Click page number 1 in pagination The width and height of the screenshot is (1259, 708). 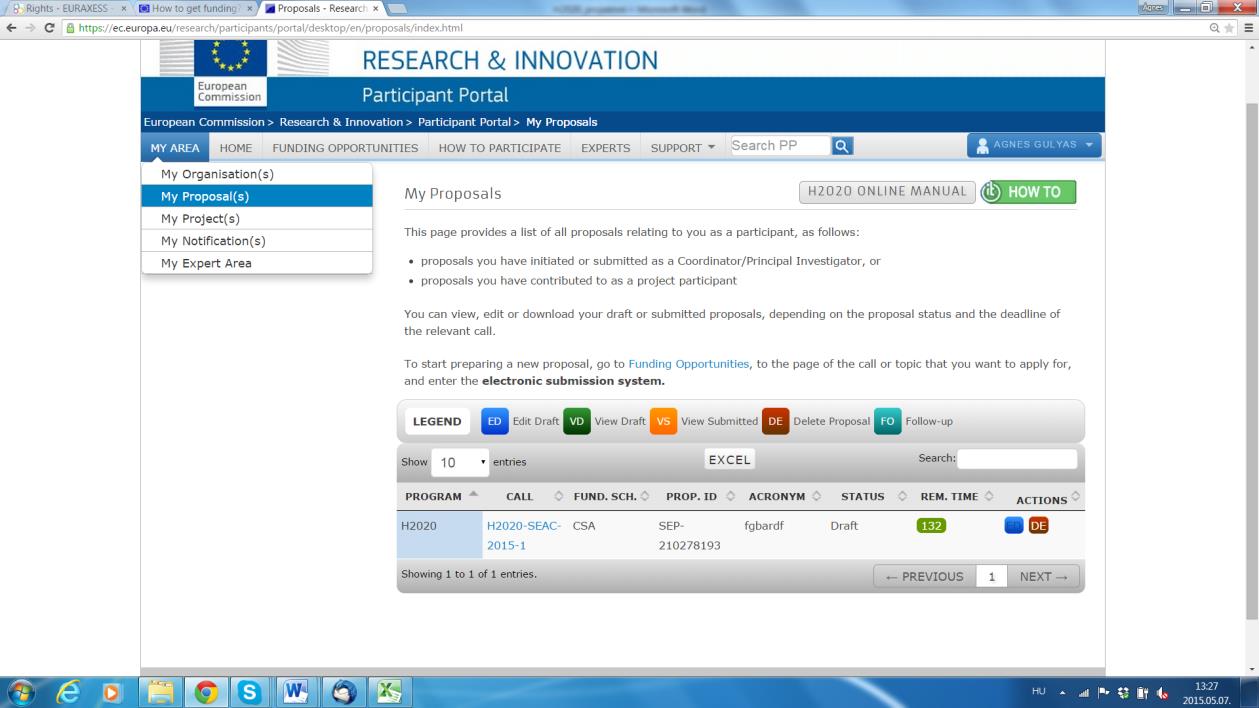click(990, 577)
